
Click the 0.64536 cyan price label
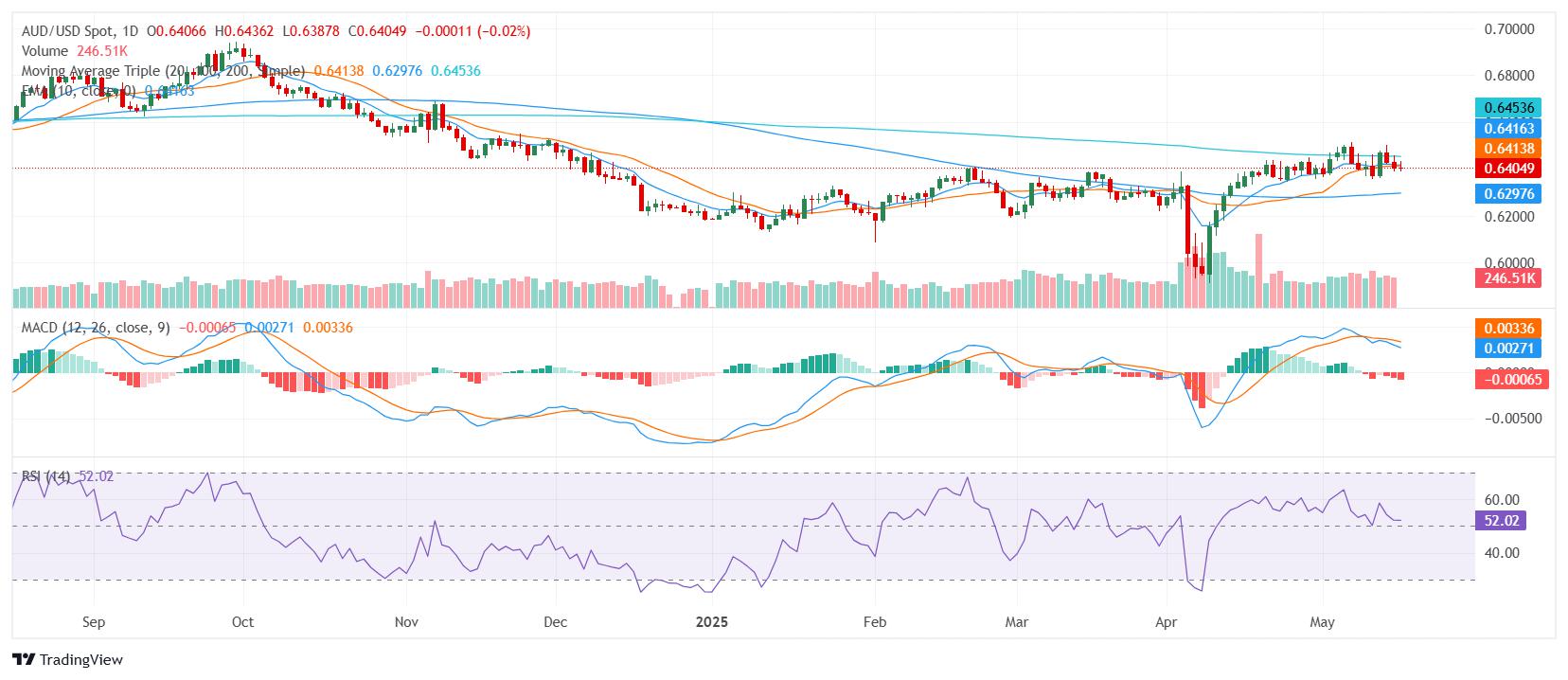pos(1508,107)
